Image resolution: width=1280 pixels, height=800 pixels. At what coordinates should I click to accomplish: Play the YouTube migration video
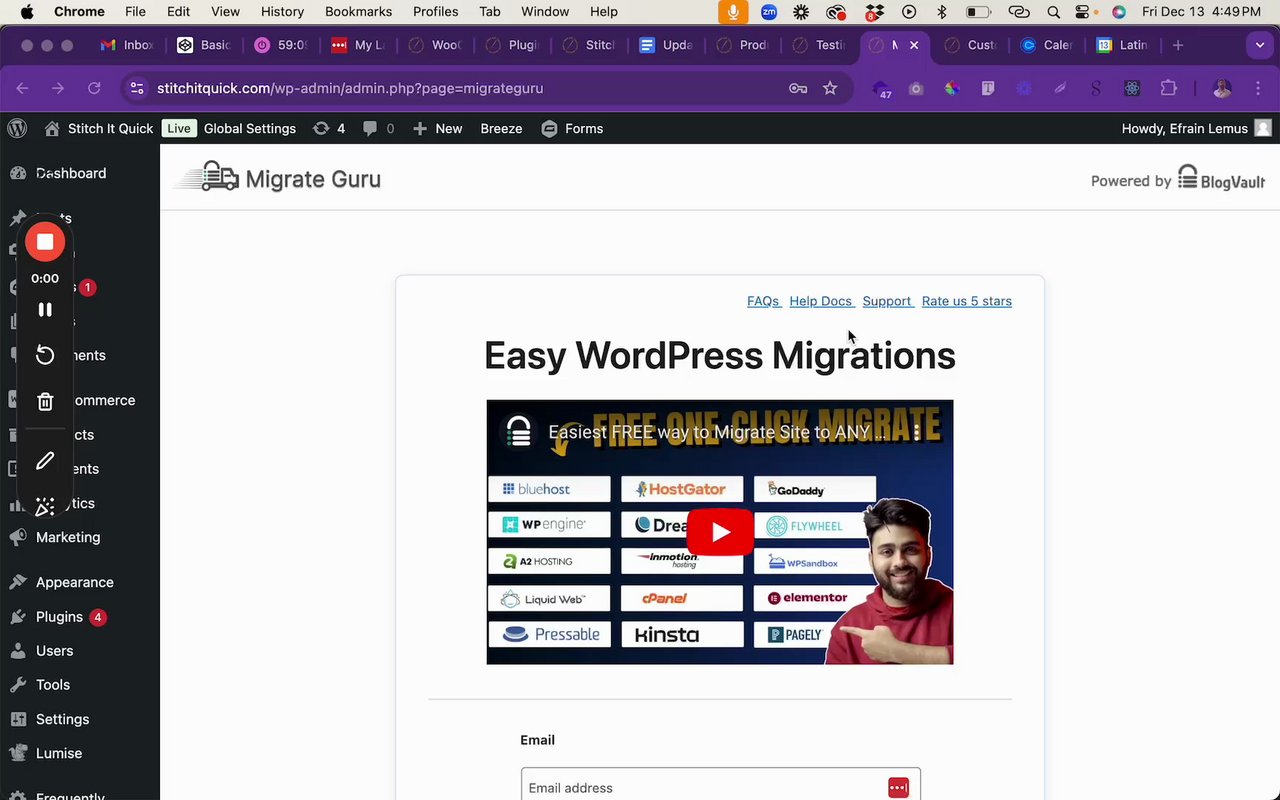[x=720, y=532]
